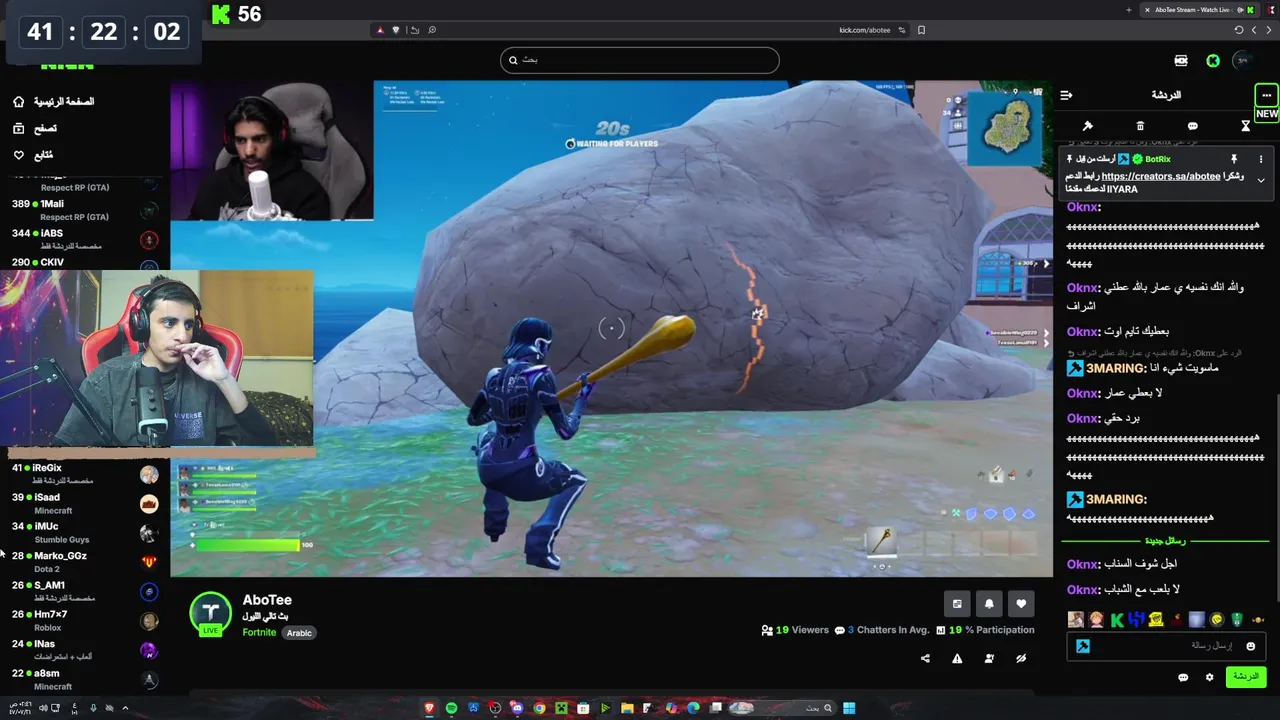
Task: Open S_AM1 channel in sidebar
Action: 85,591
